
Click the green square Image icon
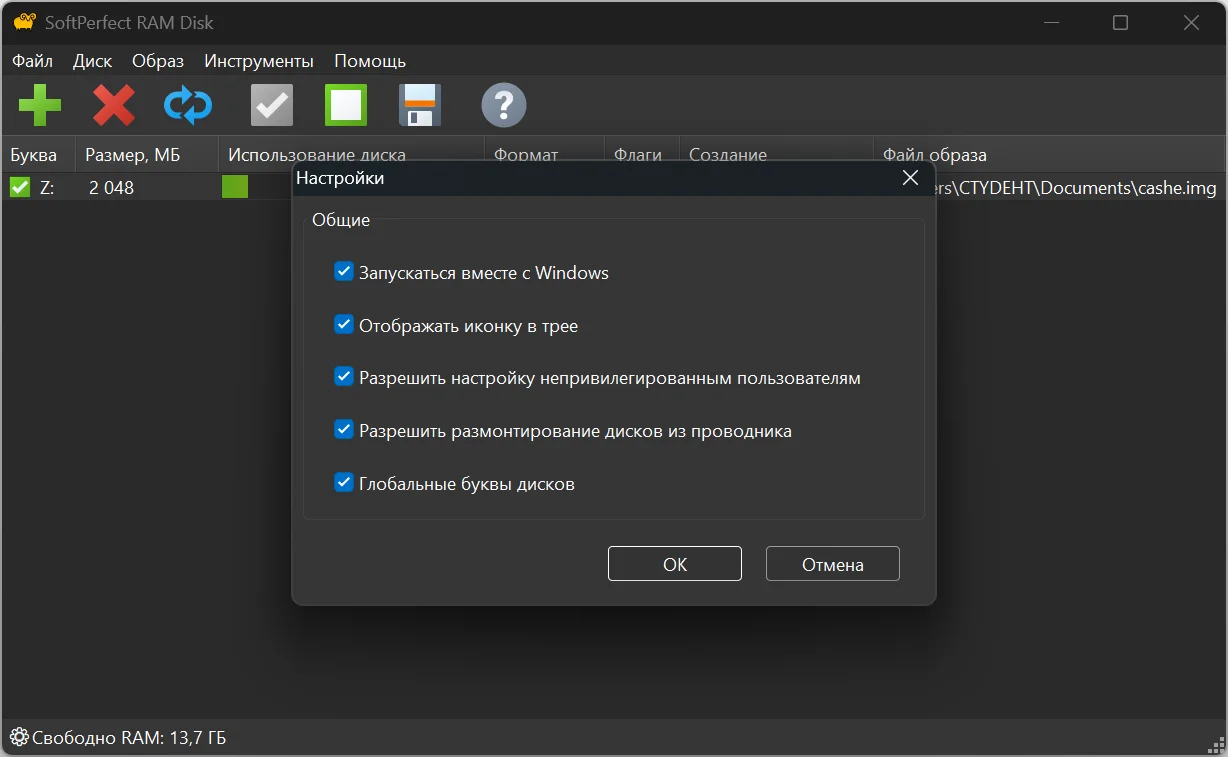346,105
